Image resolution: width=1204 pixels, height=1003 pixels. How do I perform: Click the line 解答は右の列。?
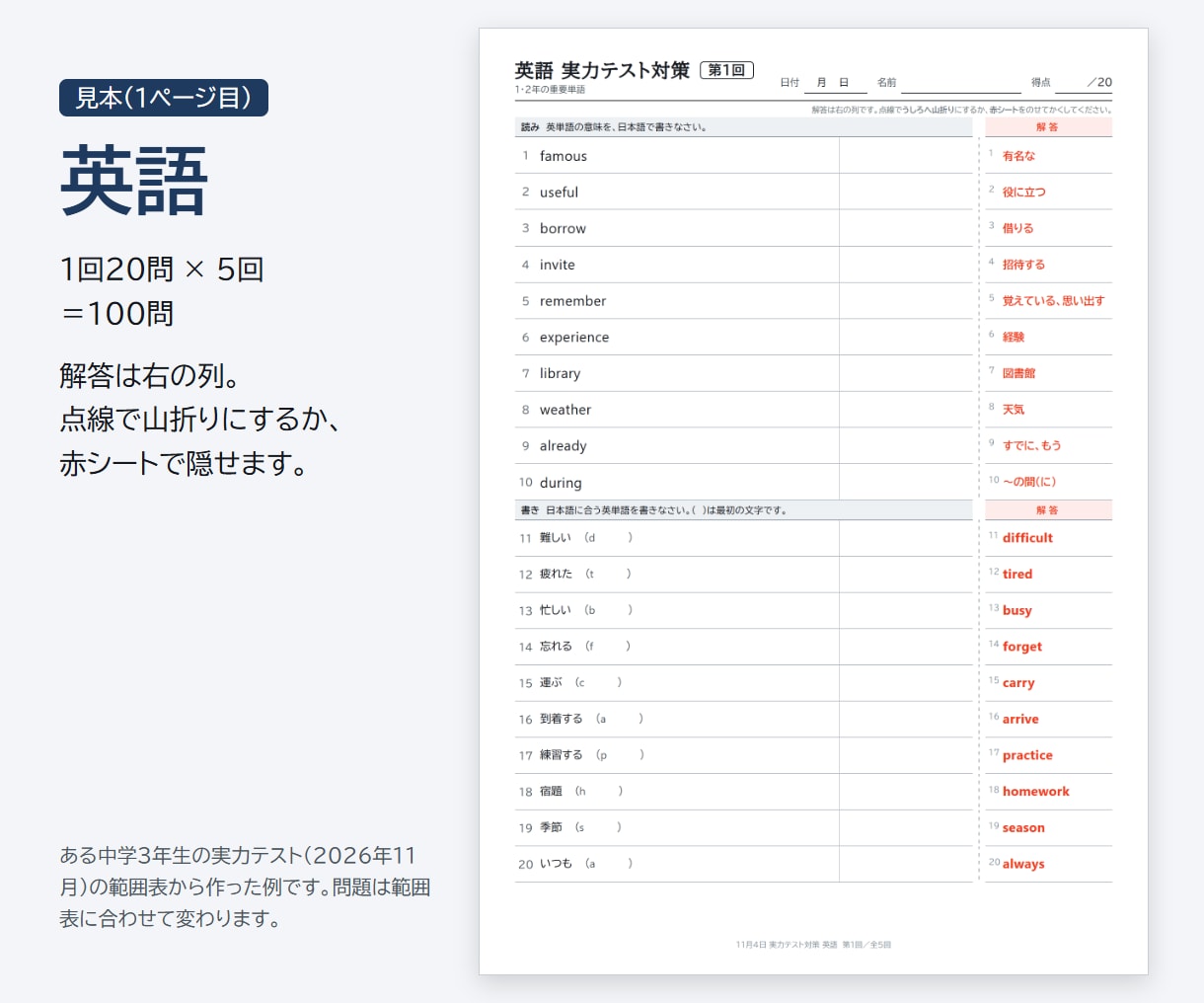150,376
